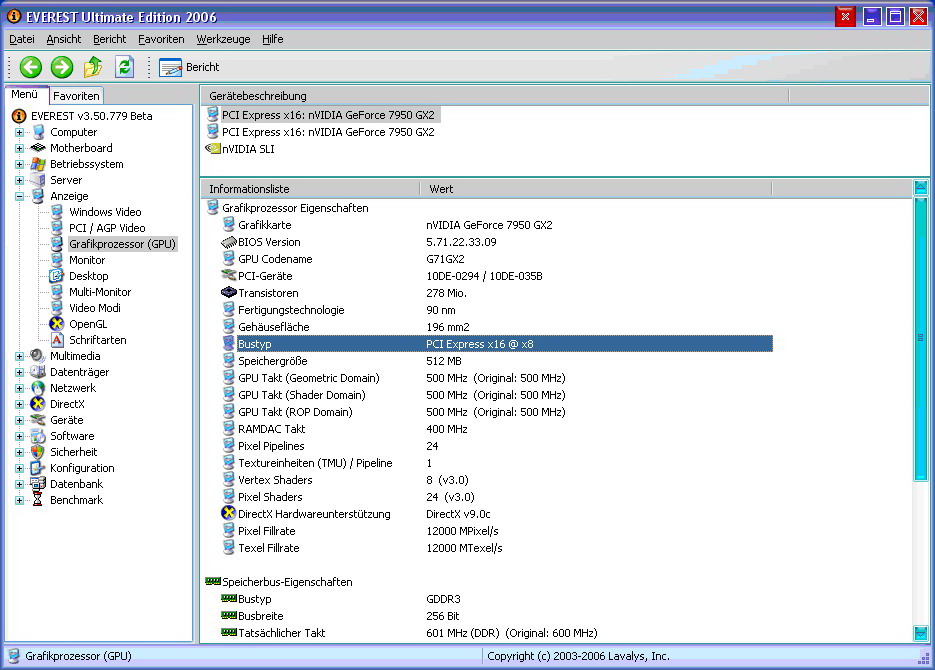
Task: Click the Betriebssystem Windows flag icon
Action: (x=38, y=164)
